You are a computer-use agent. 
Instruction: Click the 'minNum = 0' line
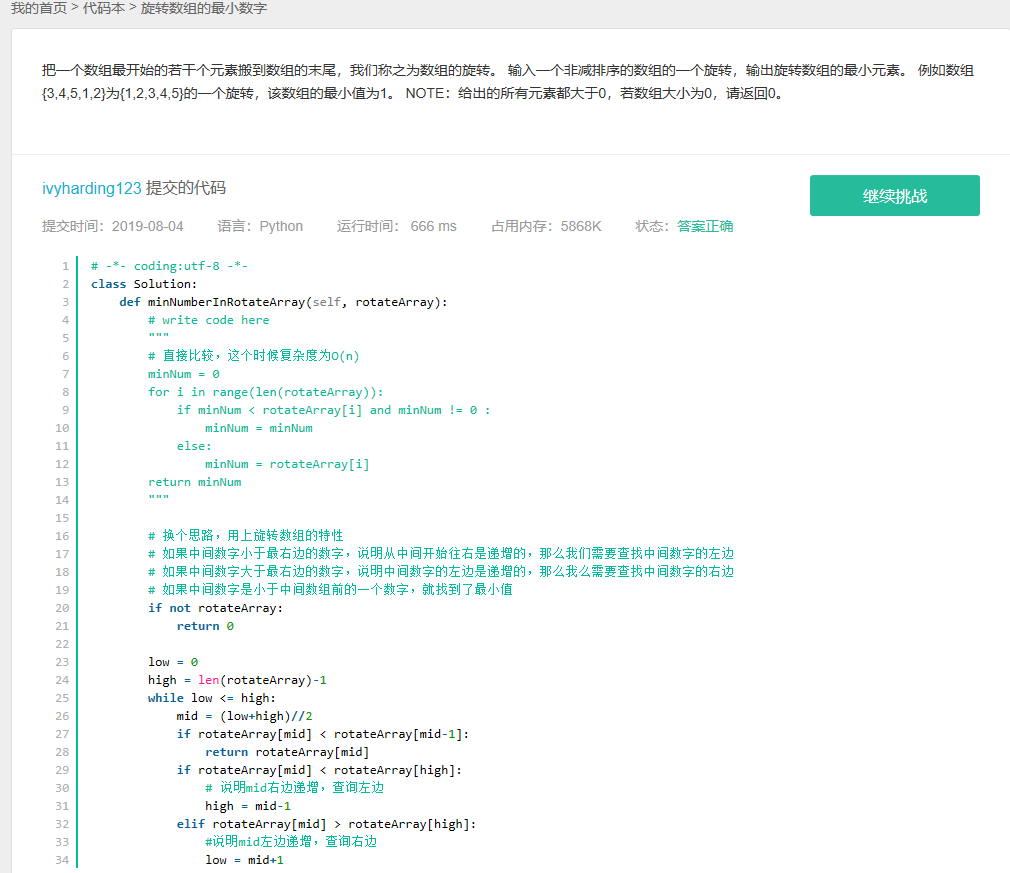click(x=184, y=374)
